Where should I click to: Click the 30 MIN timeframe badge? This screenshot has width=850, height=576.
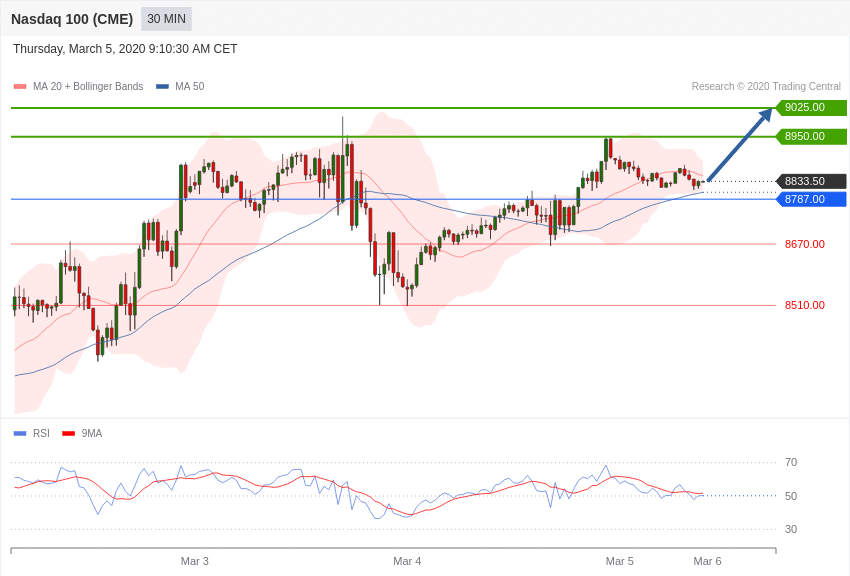point(166,19)
